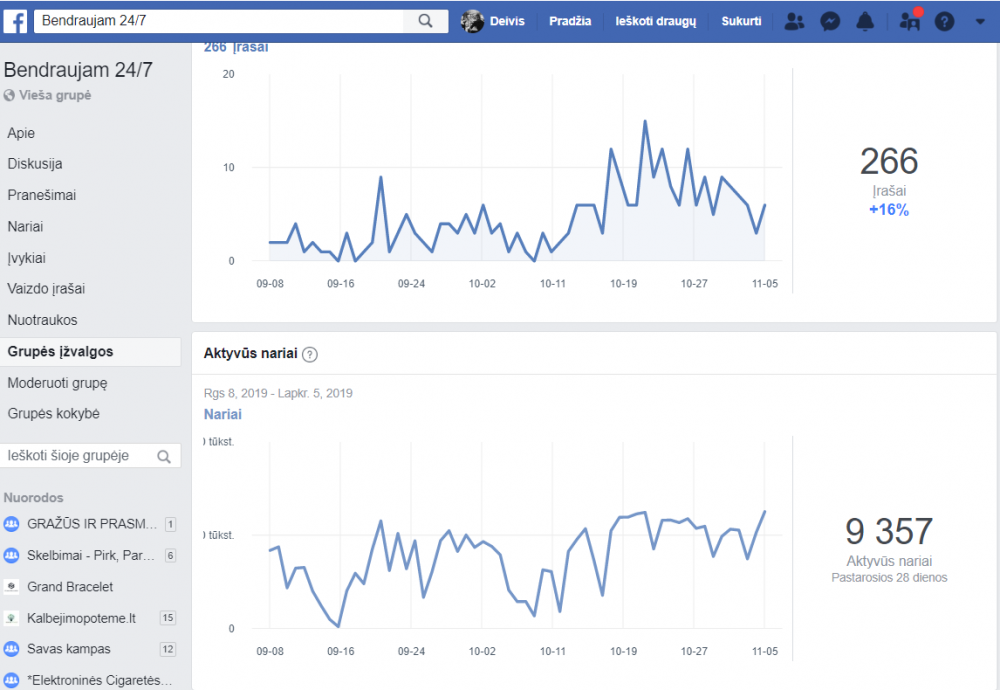Click the Pradžia link

570,21
